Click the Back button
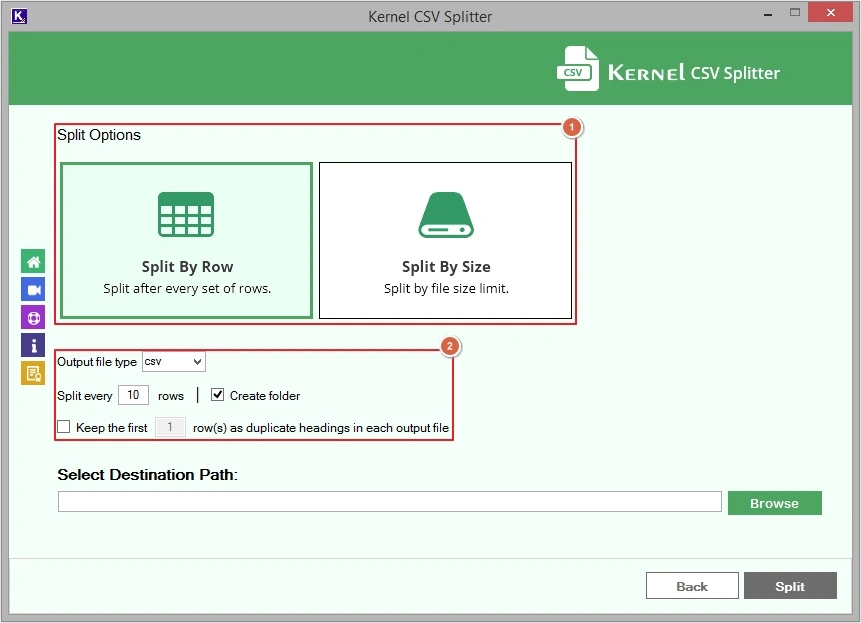861x623 pixels. coord(692,586)
